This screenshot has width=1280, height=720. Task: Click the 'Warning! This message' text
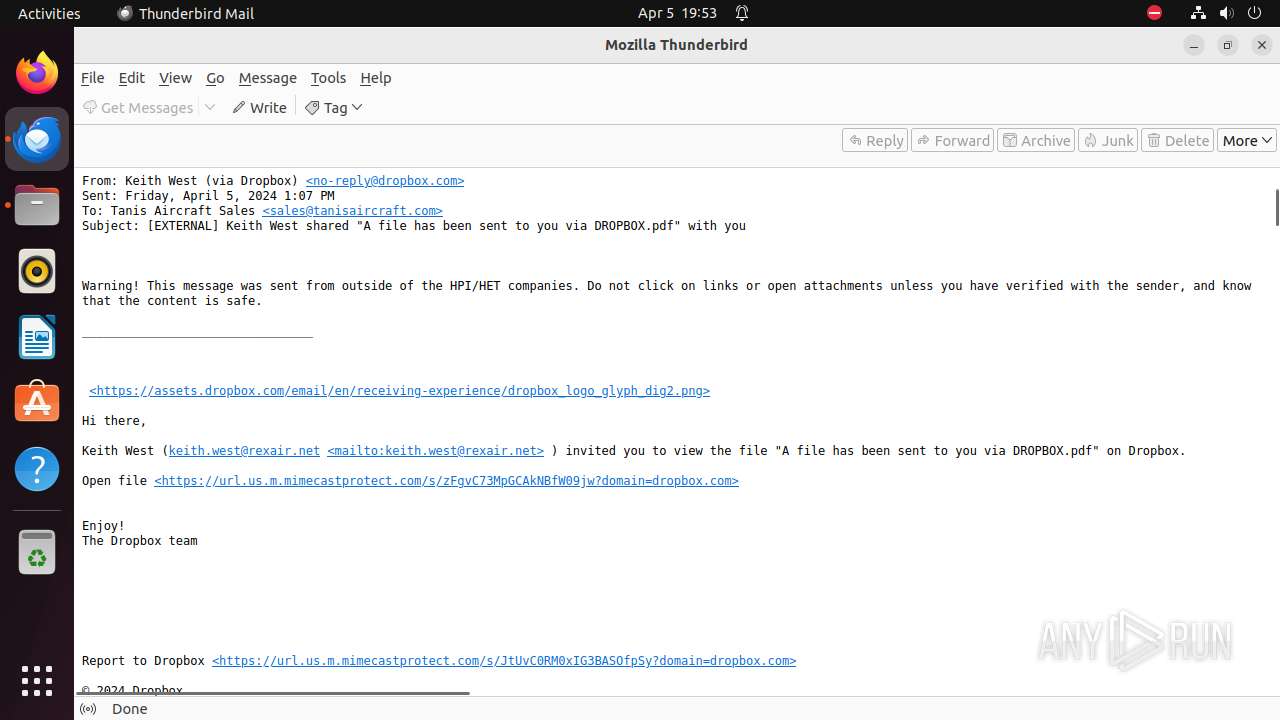click(x=666, y=293)
